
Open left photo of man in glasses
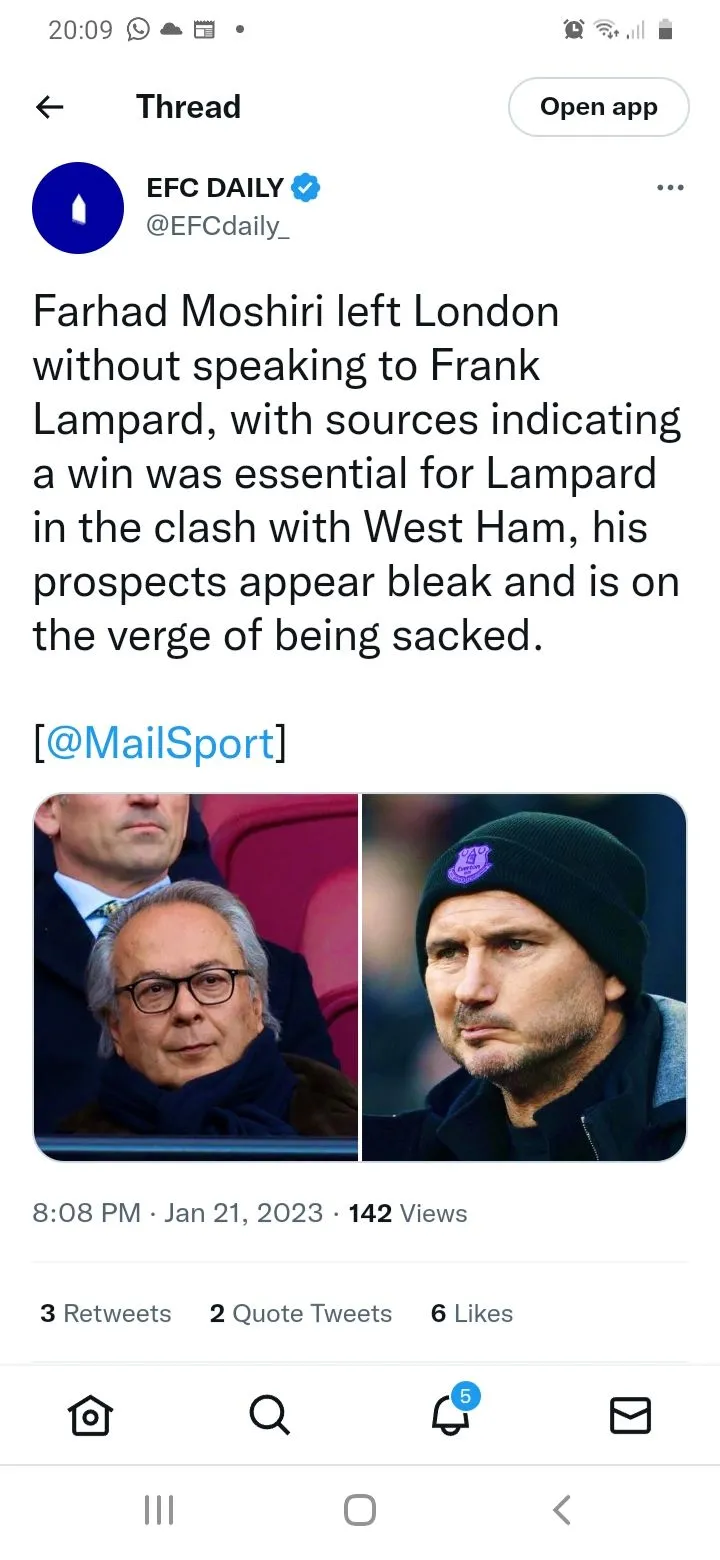pos(196,977)
